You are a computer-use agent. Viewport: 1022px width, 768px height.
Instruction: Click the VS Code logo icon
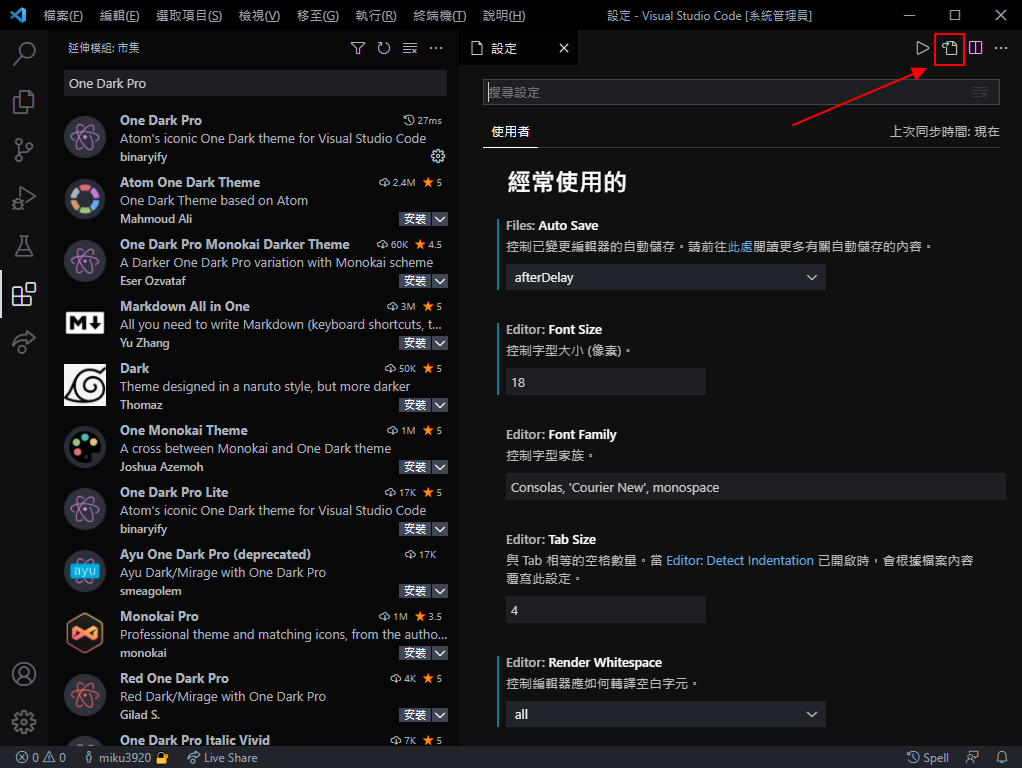[x=18, y=15]
